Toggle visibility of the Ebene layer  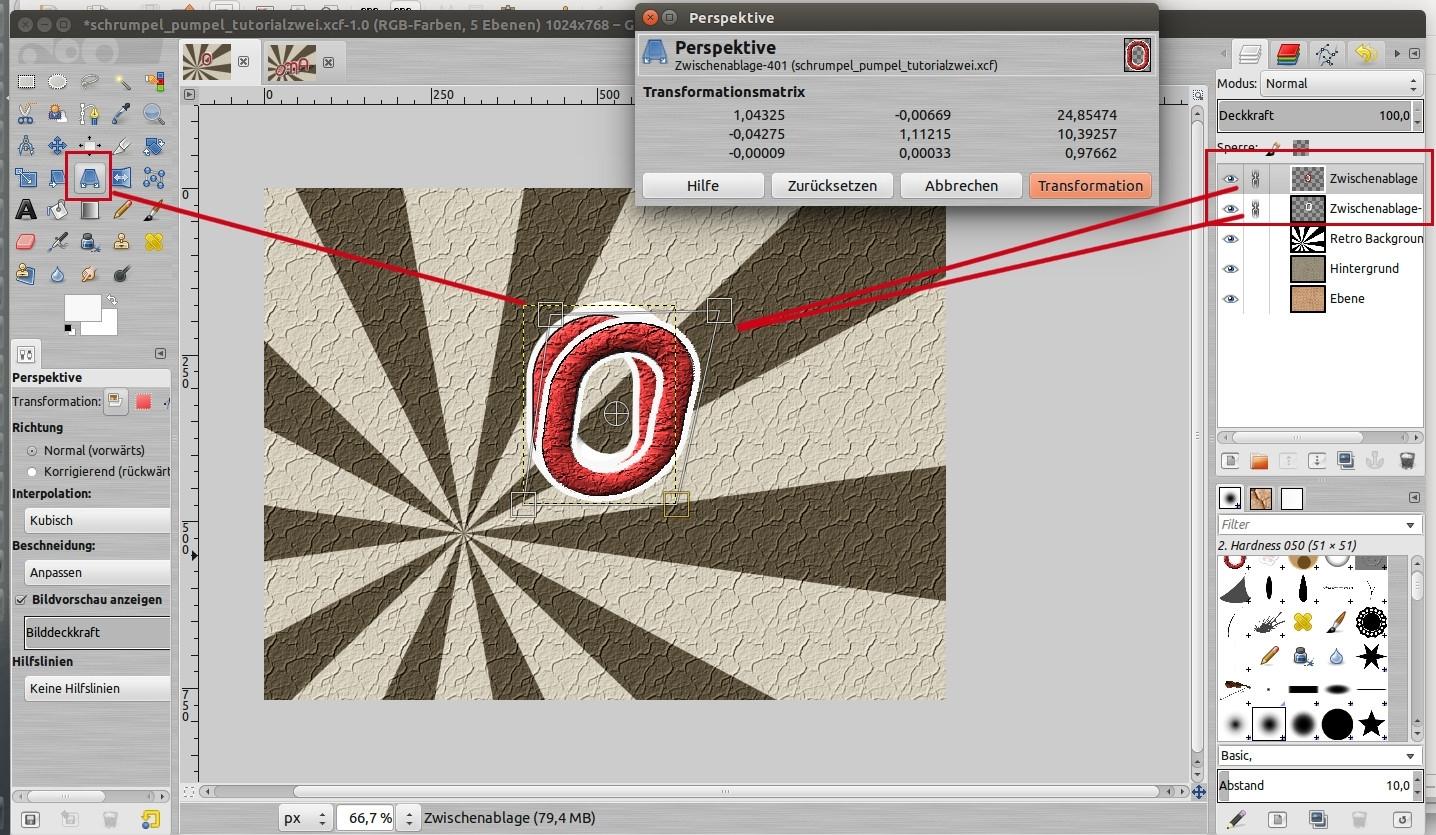point(1231,299)
